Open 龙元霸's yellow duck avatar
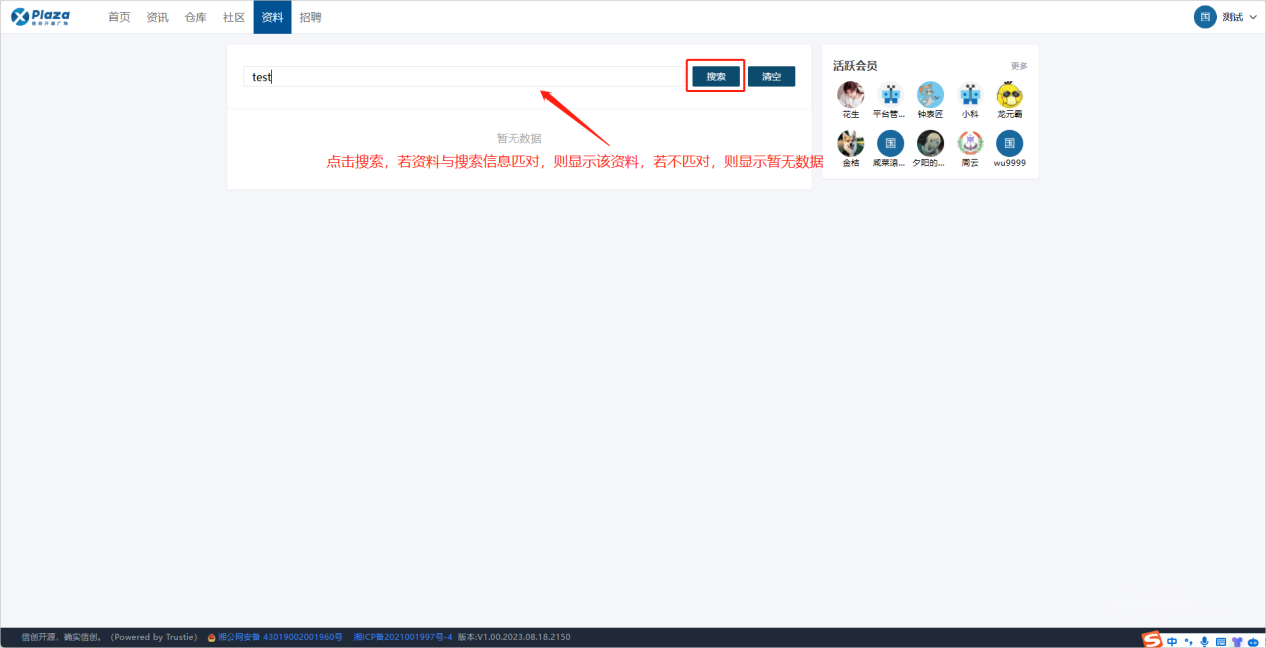 (1010, 95)
